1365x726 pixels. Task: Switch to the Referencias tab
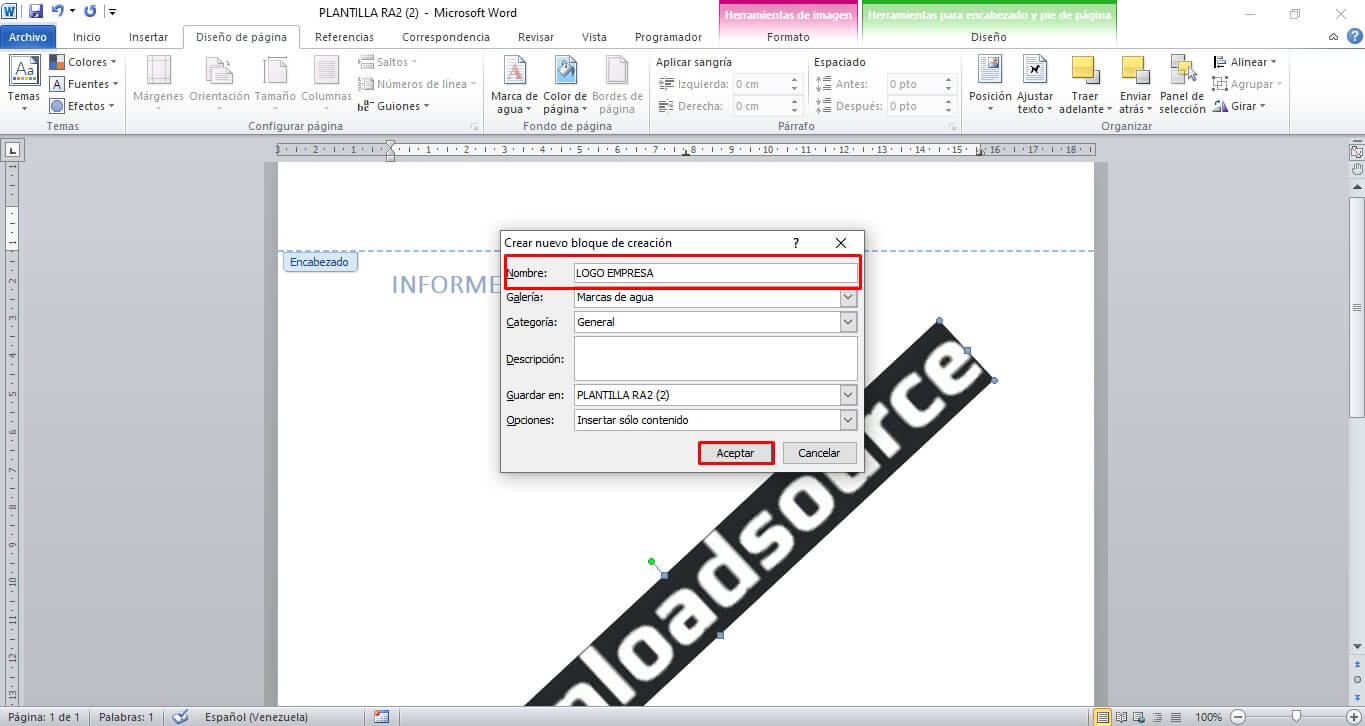[344, 37]
